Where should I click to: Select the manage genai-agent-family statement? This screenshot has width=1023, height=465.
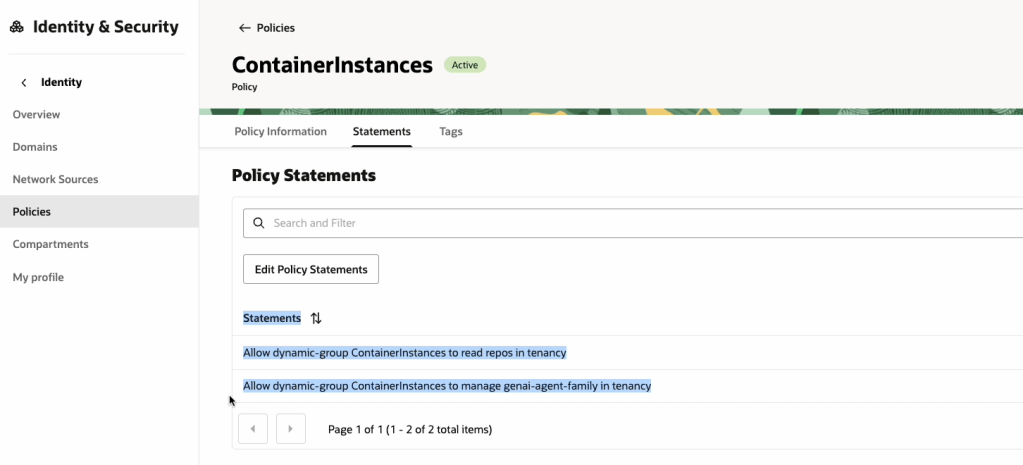click(x=446, y=385)
